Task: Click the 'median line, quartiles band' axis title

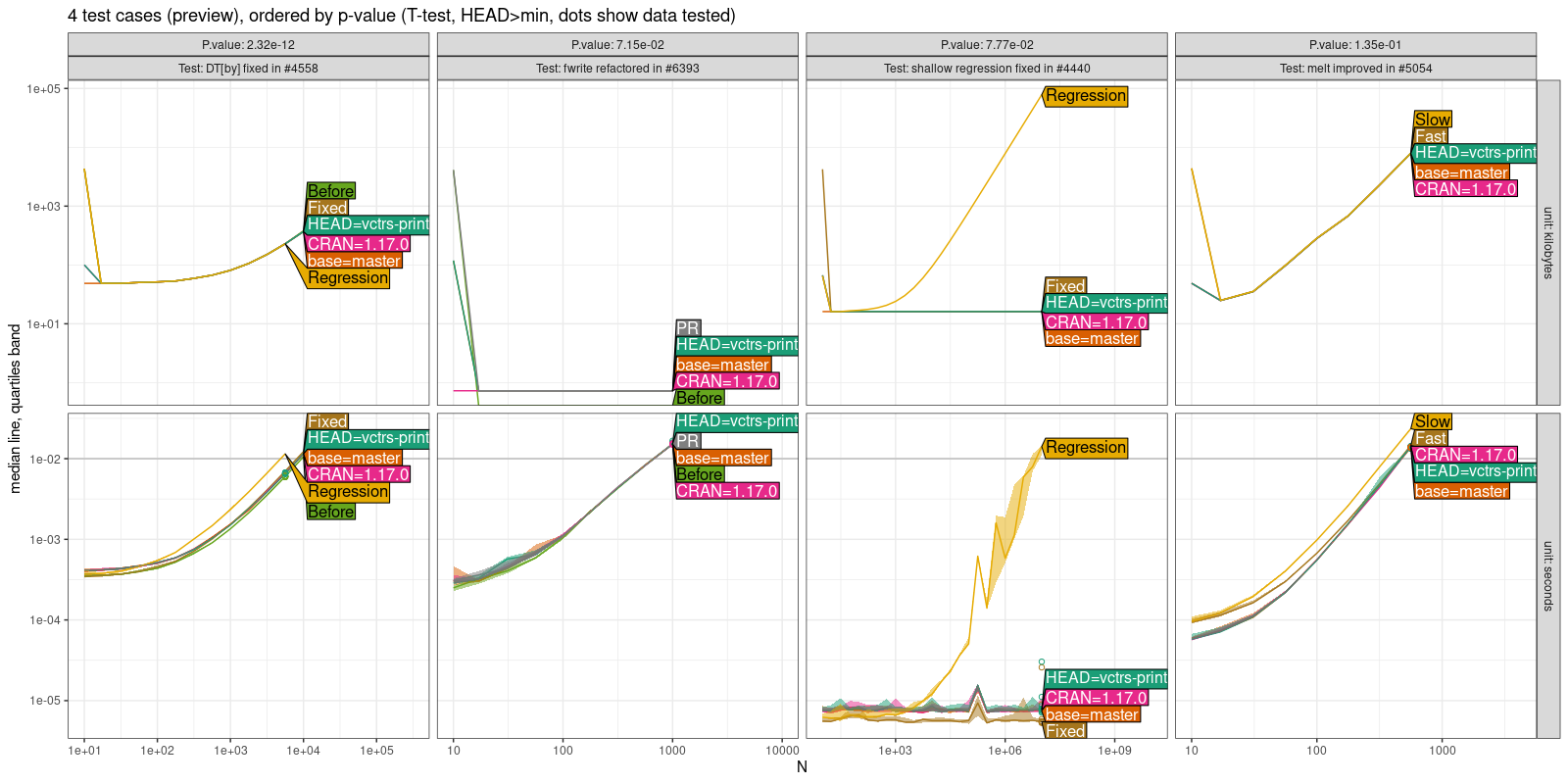Action: coord(15,409)
